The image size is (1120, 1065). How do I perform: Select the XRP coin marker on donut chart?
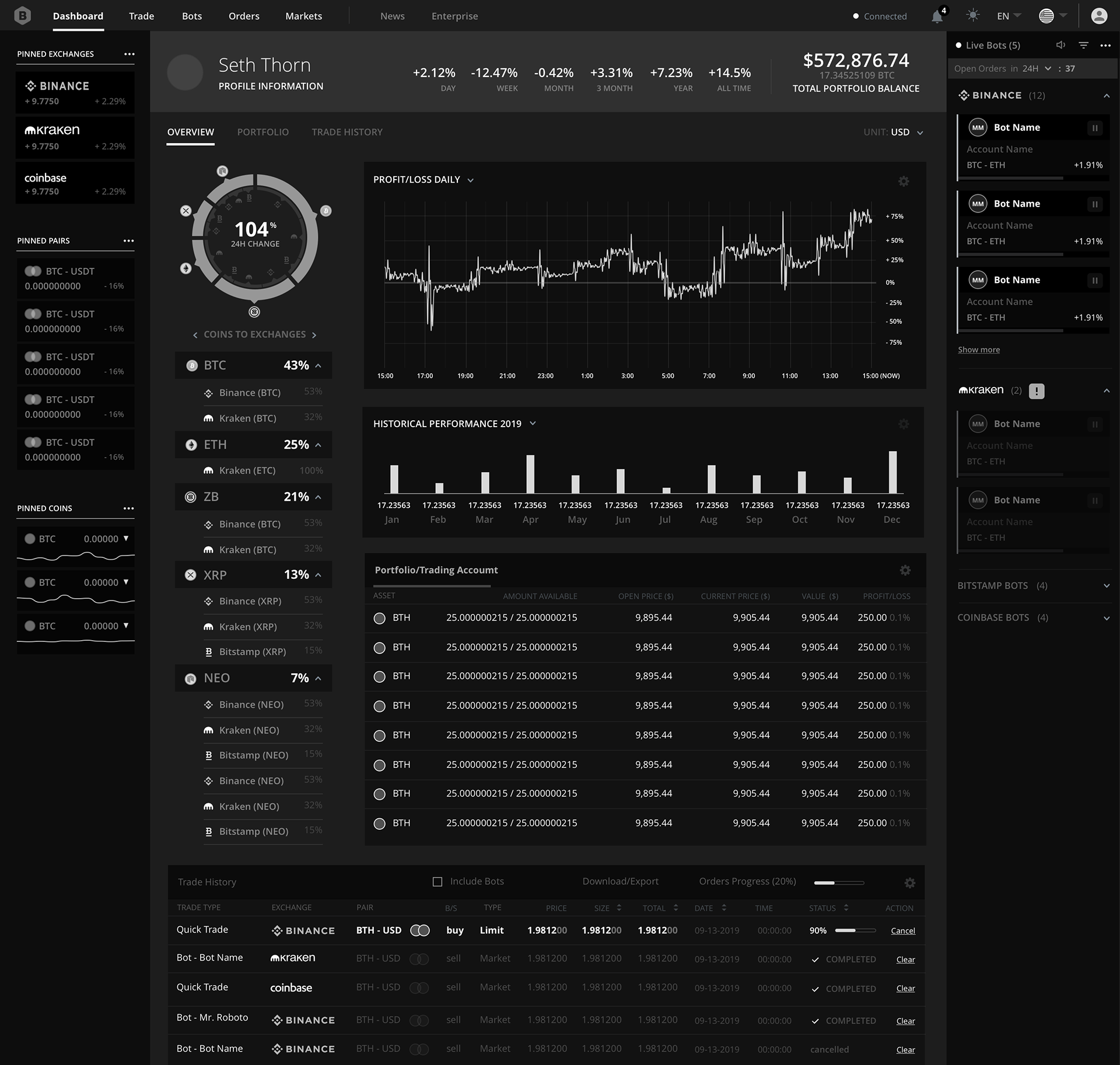pos(185,211)
